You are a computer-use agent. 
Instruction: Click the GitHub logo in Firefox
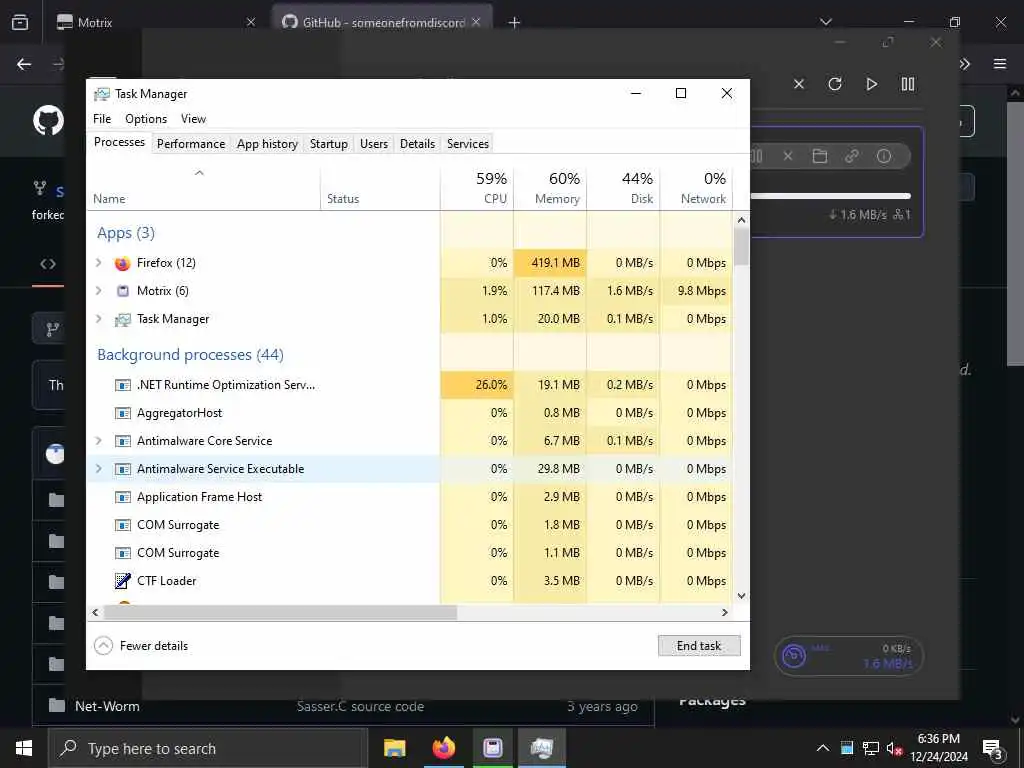click(x=48, y=120)
